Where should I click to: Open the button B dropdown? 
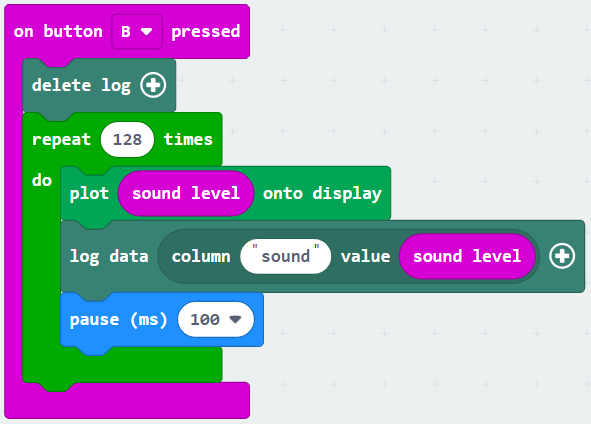137,32
